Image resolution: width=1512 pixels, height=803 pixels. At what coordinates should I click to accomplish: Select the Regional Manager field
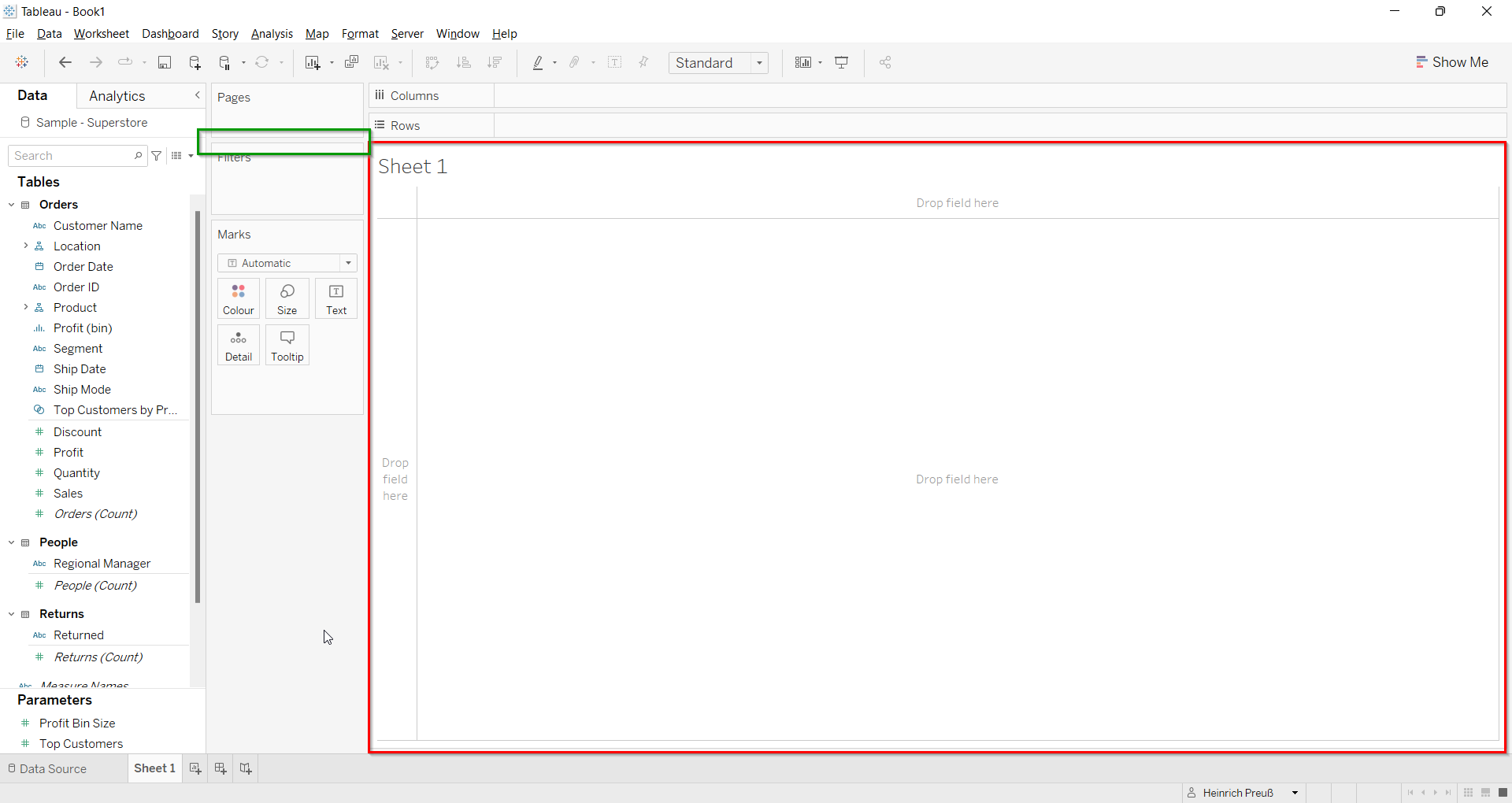102,564
